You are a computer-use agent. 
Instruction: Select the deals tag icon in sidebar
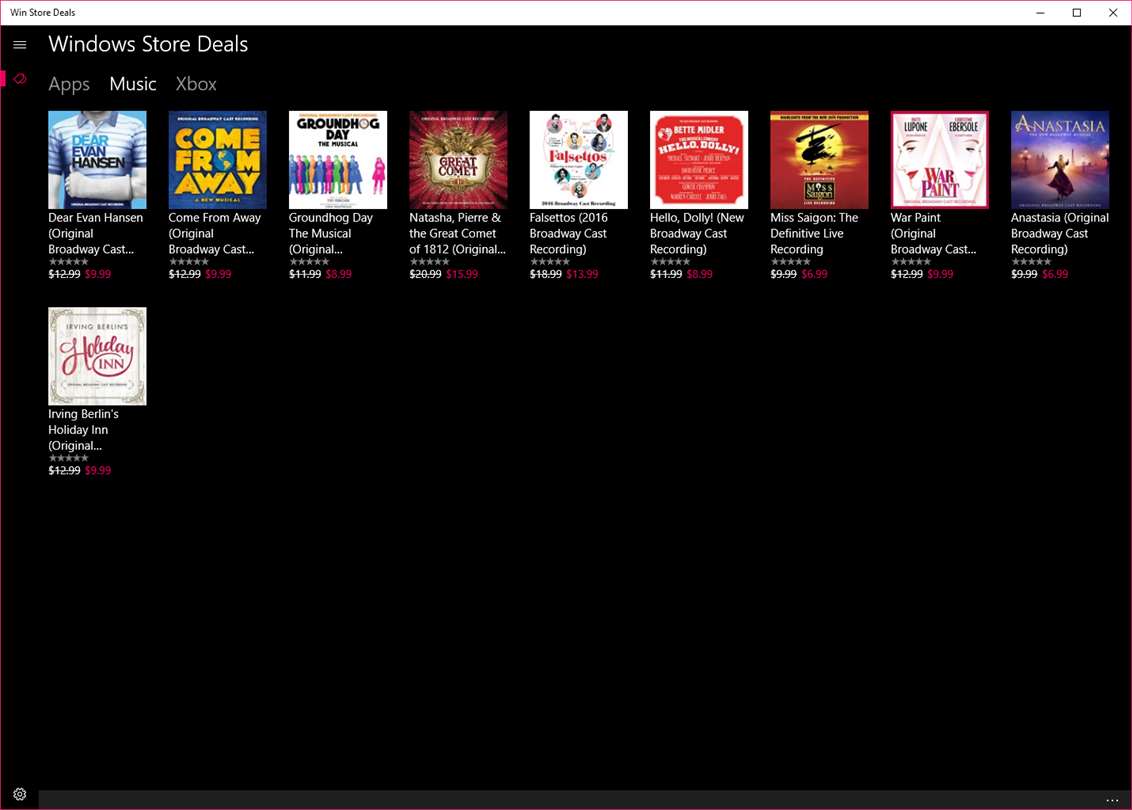(x=19, y=79)
